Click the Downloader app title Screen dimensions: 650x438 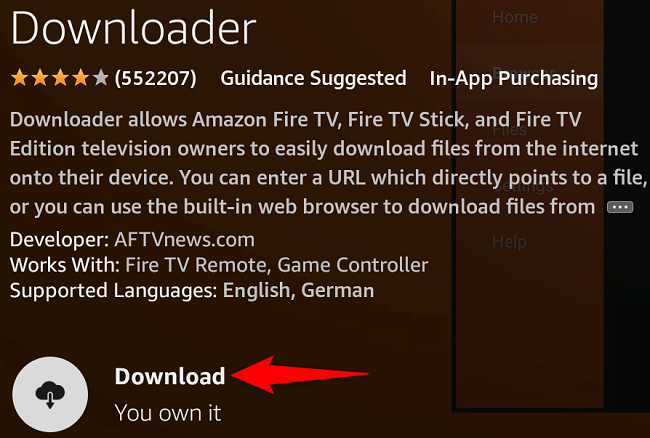point(133,28)
